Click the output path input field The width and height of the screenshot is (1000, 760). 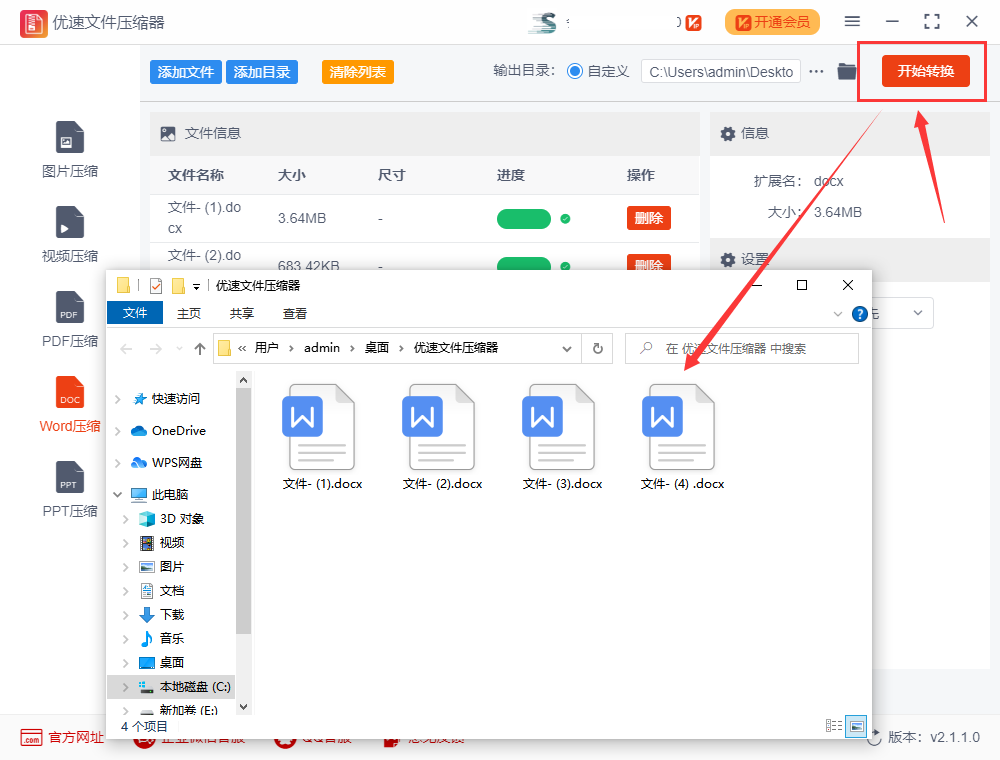[x=721, y=72]
